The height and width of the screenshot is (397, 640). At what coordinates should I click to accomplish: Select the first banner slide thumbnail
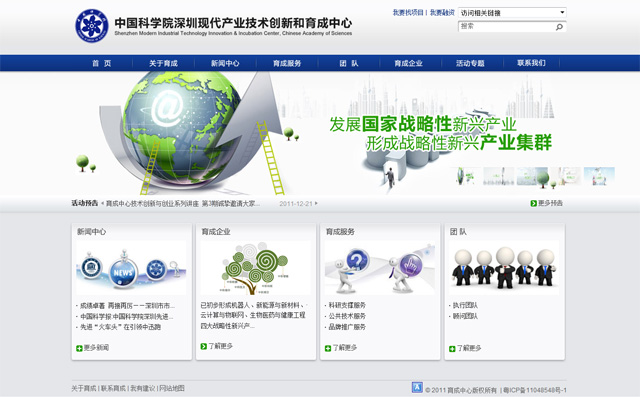(465, 176)
